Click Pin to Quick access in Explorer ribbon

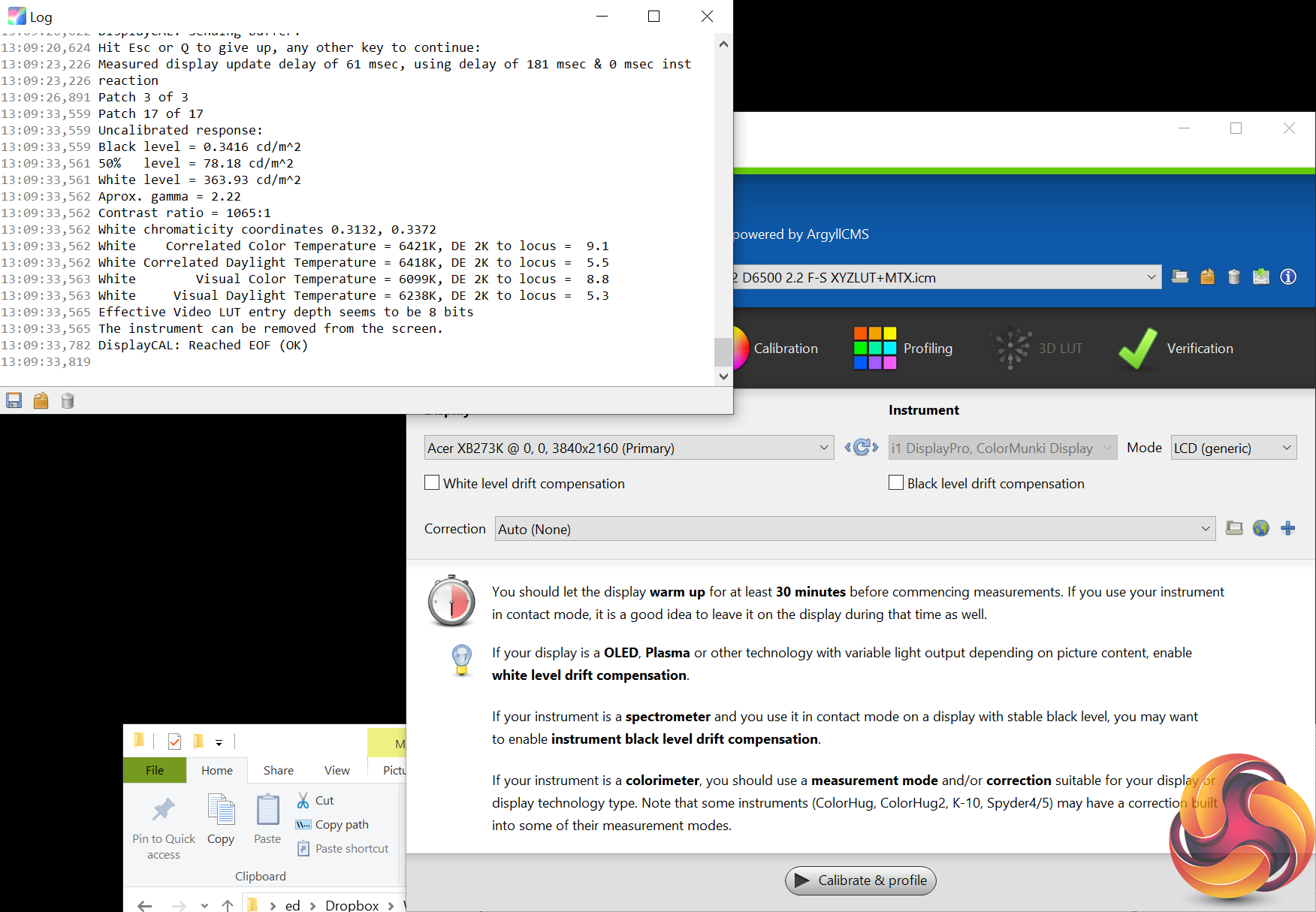tap(164, 827)
